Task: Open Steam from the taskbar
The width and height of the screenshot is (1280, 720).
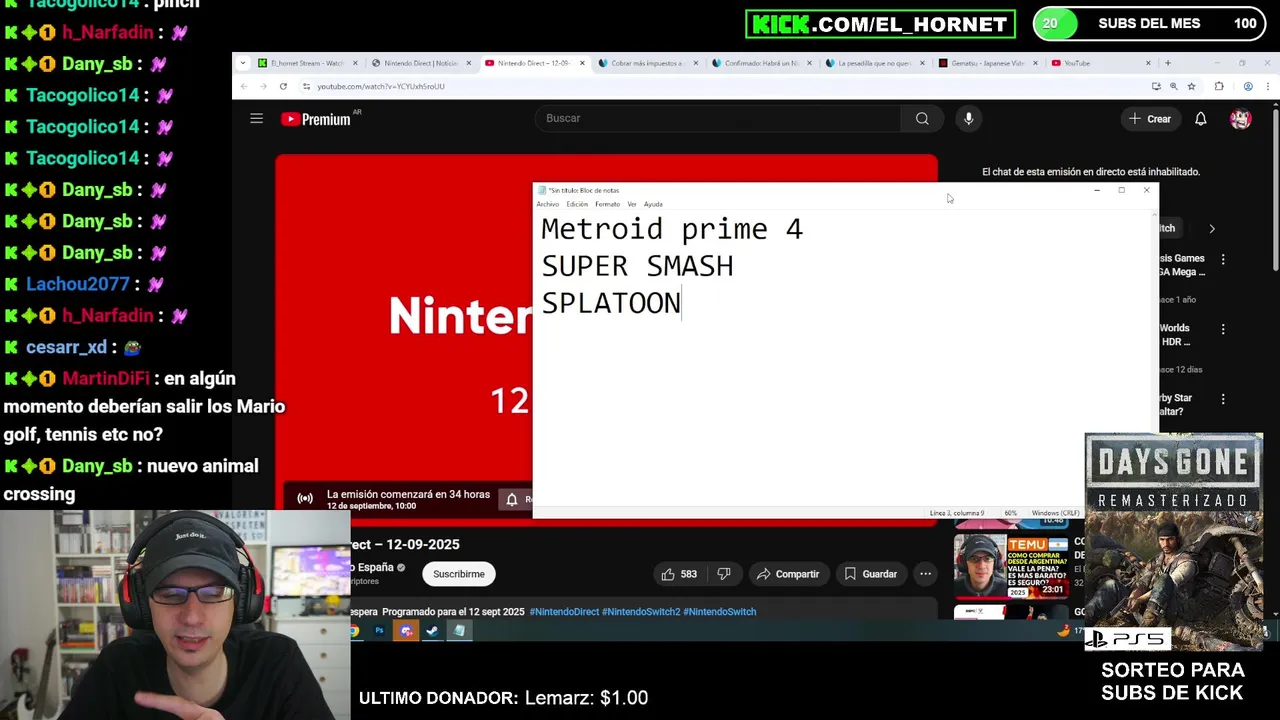Action: click(432, 631)
